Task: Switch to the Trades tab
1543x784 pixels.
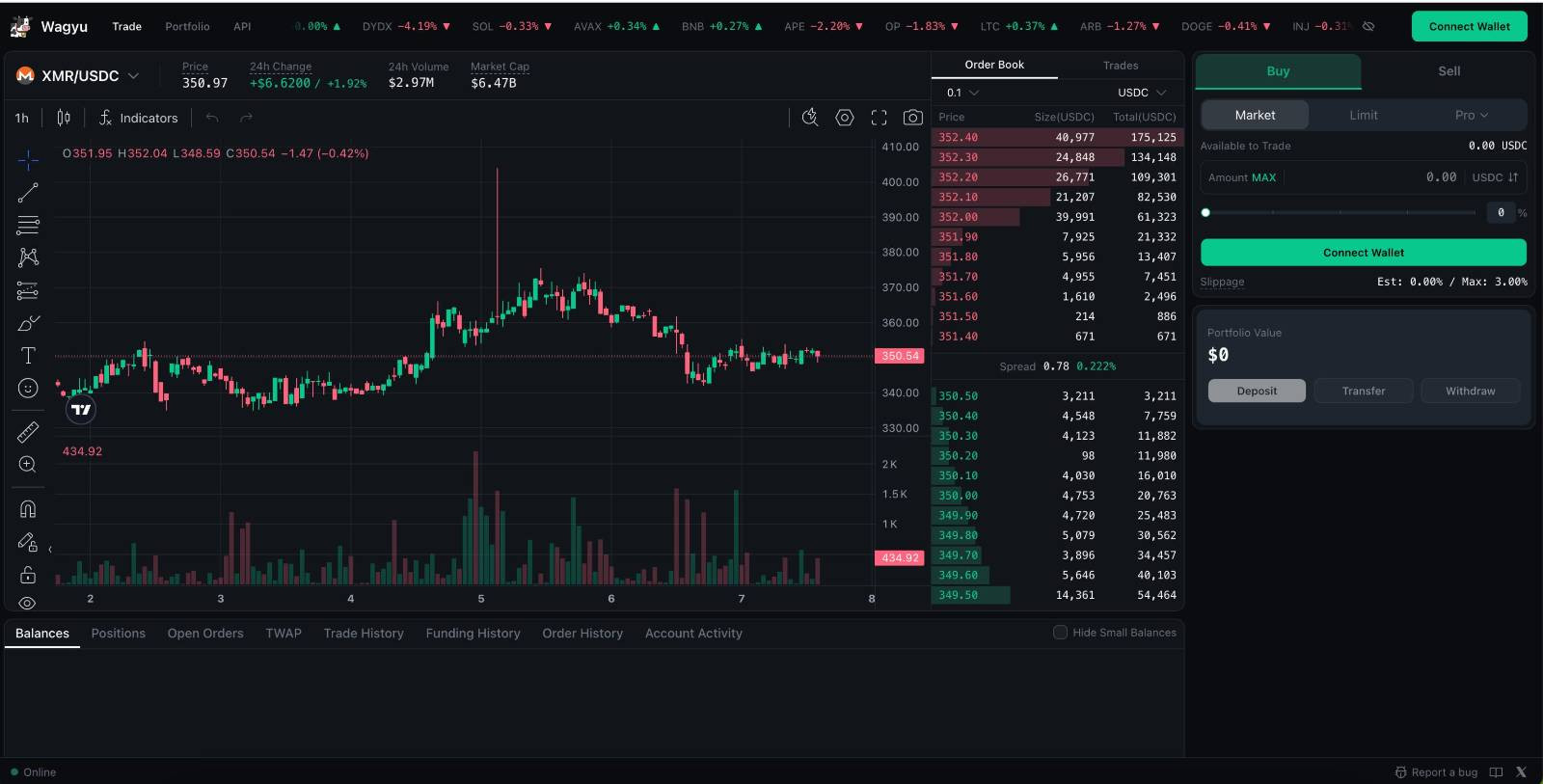Action: tap(1120, 66)
